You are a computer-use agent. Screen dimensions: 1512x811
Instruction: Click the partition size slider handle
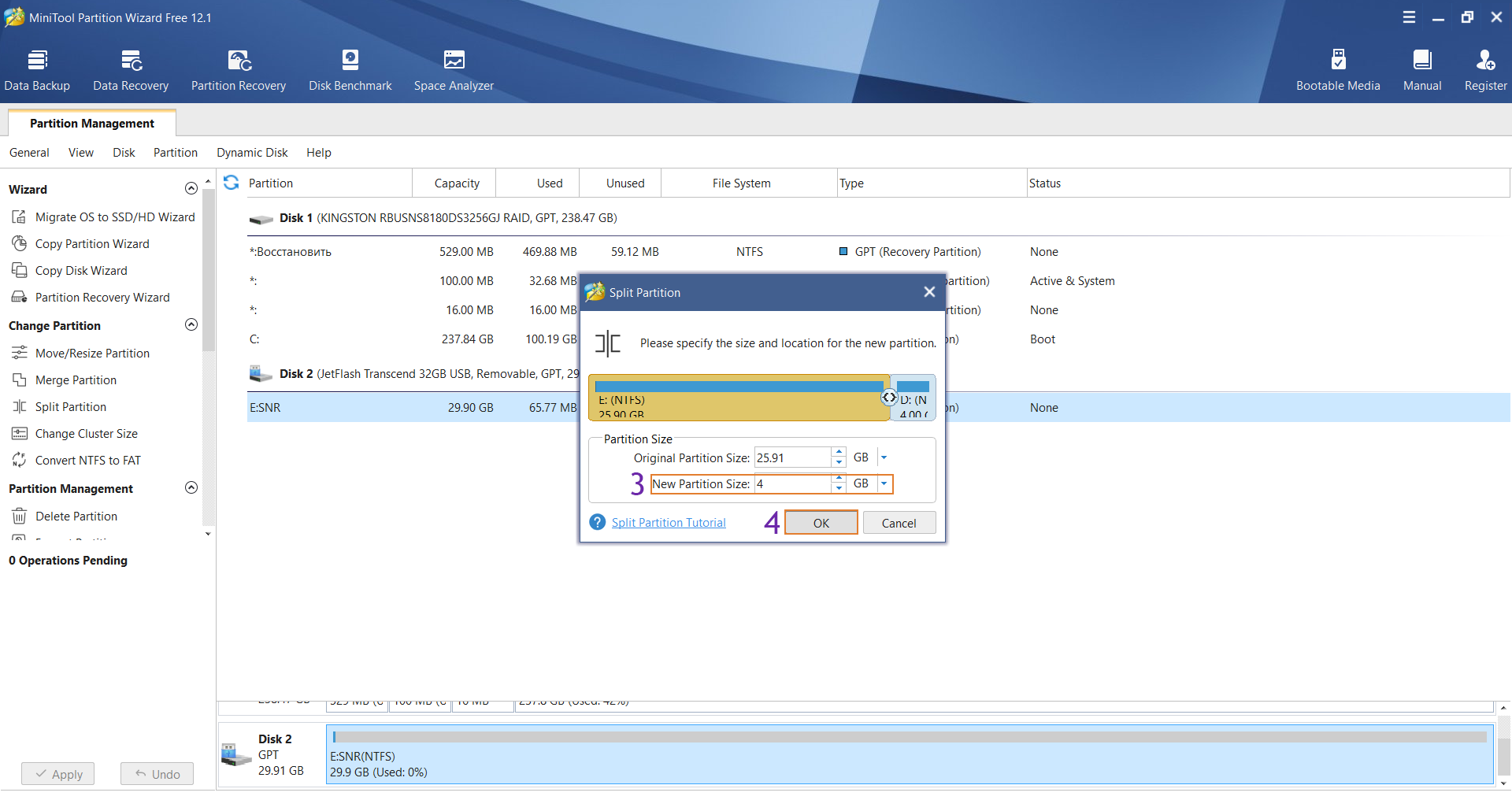point(889,398)
